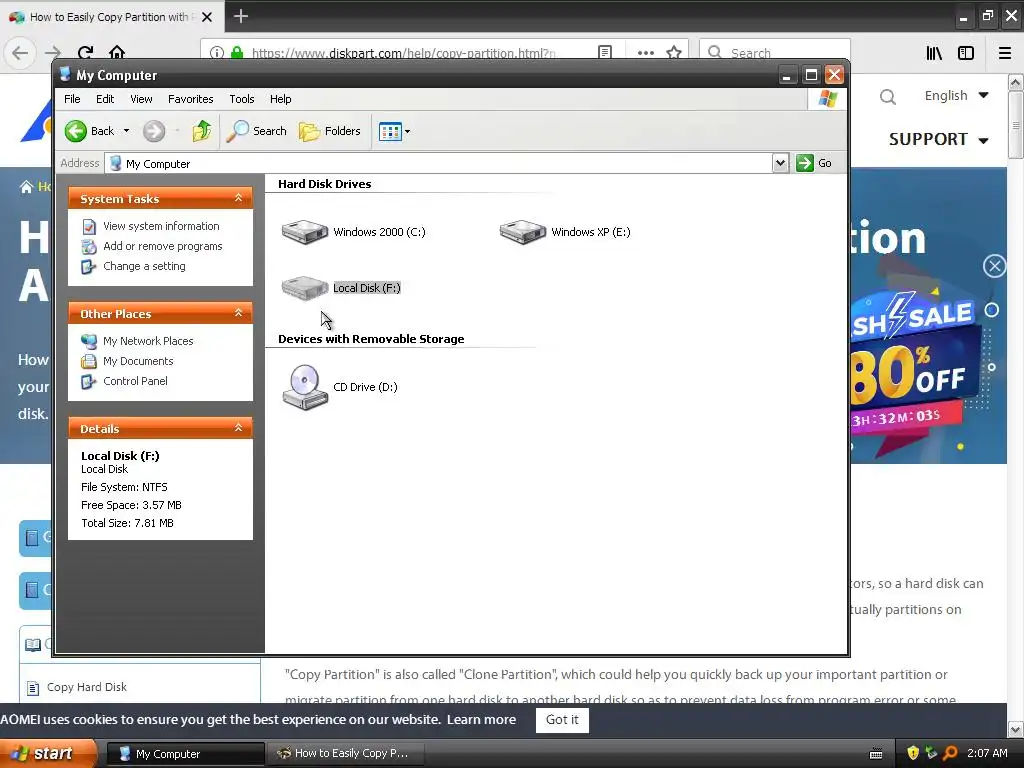Open a new browser tab
1024x768 pixels.
pos(240,16)
